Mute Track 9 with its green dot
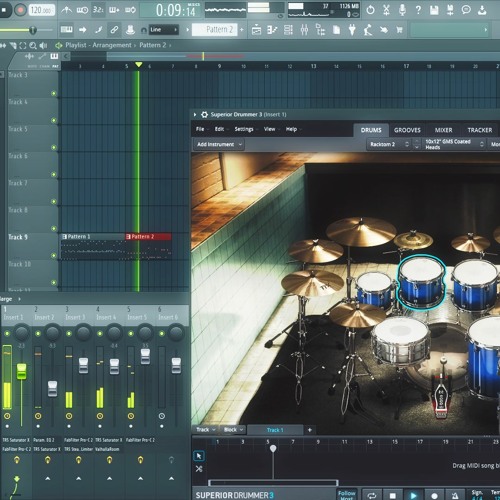Image resolution: width=500 pixels, height=500 pixels. click(x=54, y=255)
